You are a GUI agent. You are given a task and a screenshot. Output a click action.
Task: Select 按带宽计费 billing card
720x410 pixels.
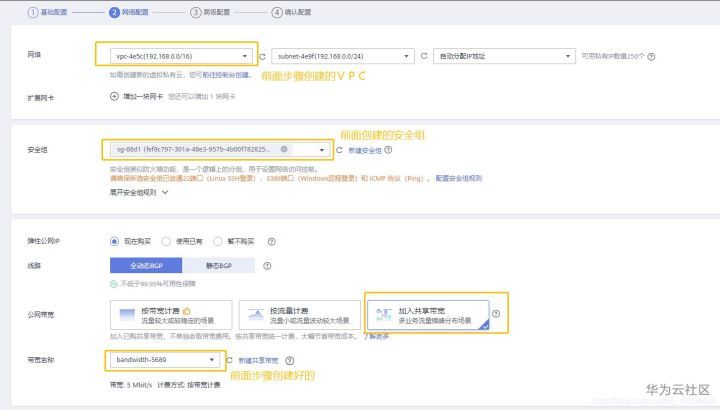(171, 315)
